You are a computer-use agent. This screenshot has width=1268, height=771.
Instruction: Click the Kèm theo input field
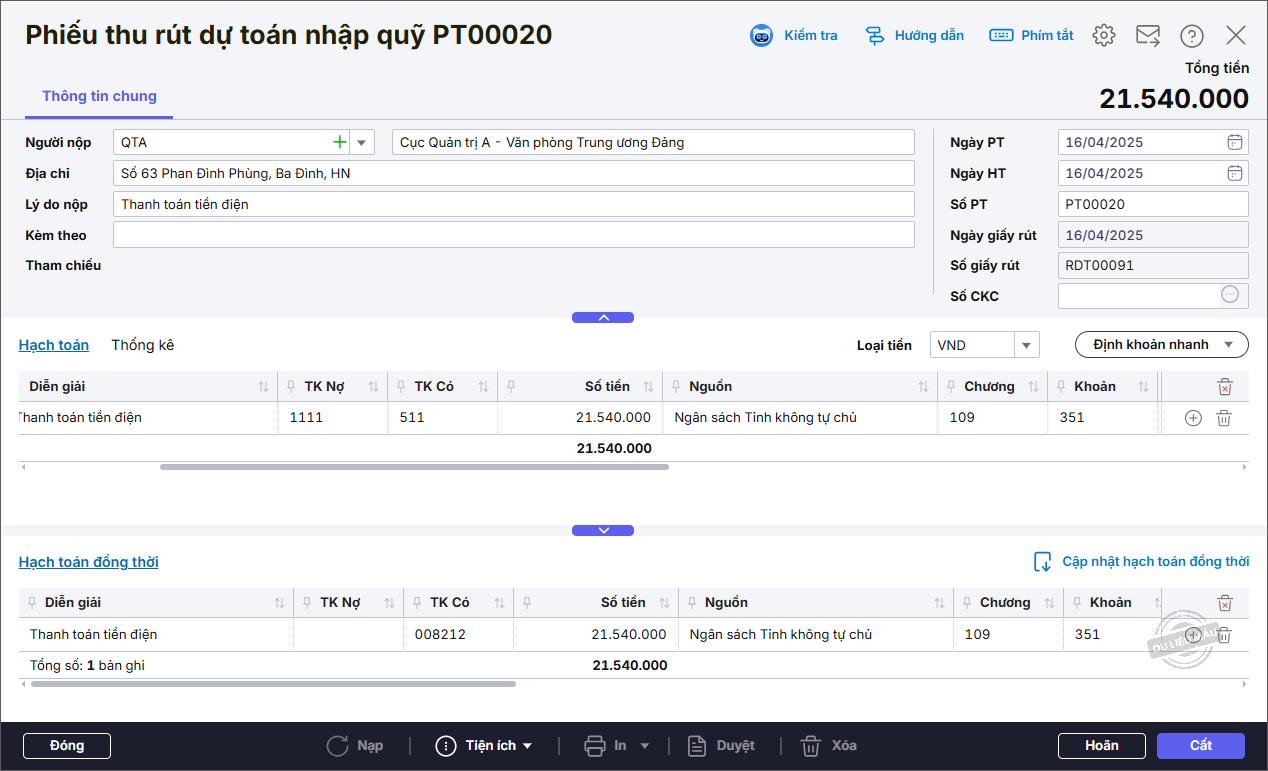point(513,235)
